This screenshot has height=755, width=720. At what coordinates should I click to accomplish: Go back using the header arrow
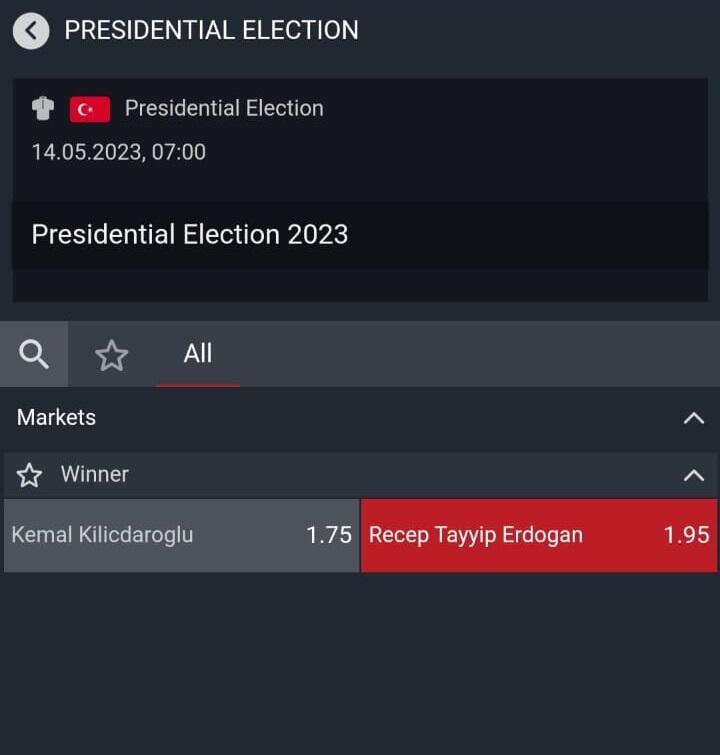pyautogui.click(x=31, y=30)
